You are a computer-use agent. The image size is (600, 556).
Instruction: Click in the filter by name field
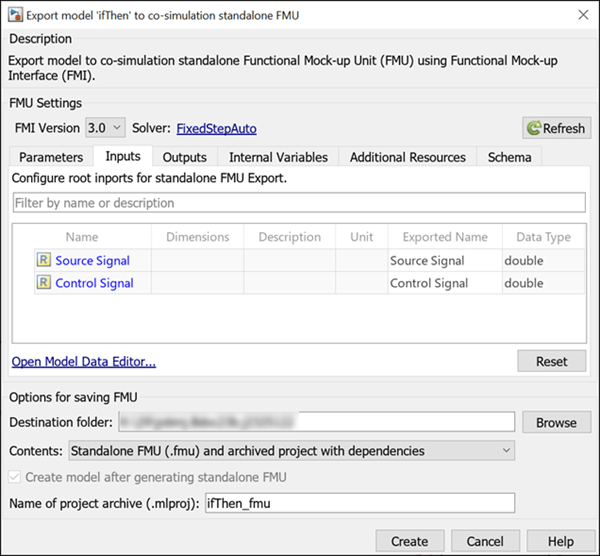pyautogui.click(x=298, y=203)
